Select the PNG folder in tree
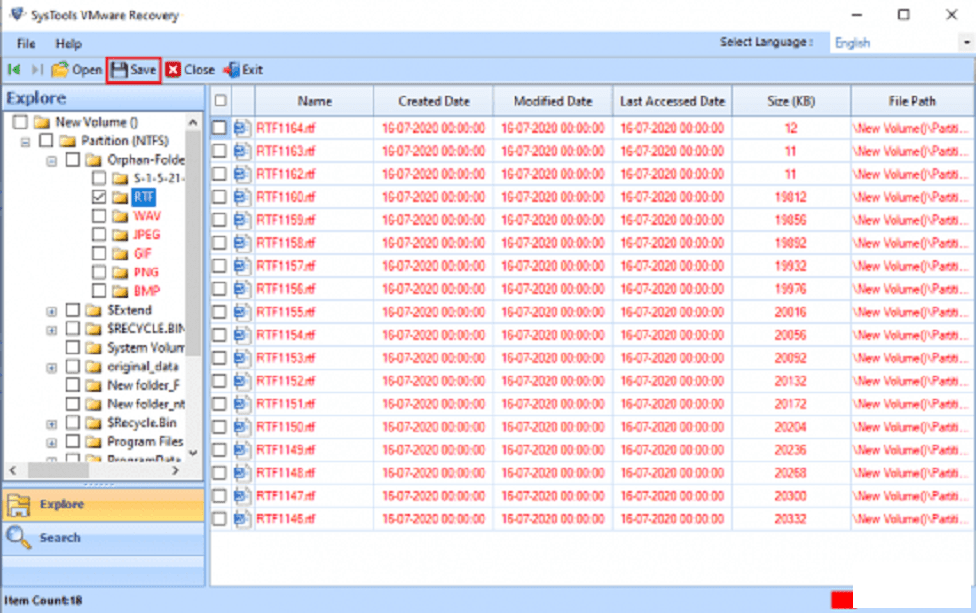Viewport: 976px width, 613px height. pyautogui.click(x=146, y=272)
